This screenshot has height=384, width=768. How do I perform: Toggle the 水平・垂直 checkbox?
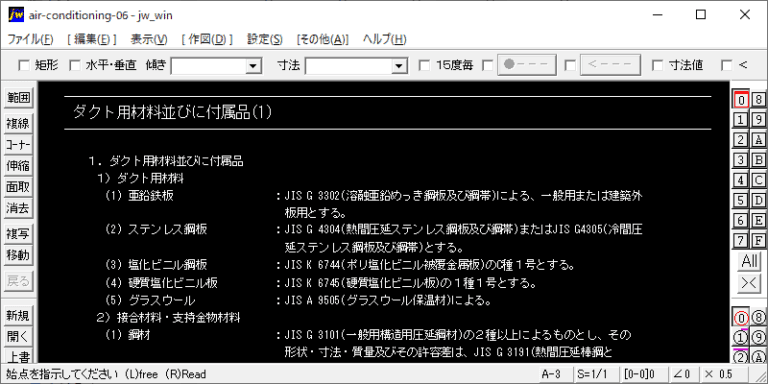pyautogui.click(x=74, y=65)
